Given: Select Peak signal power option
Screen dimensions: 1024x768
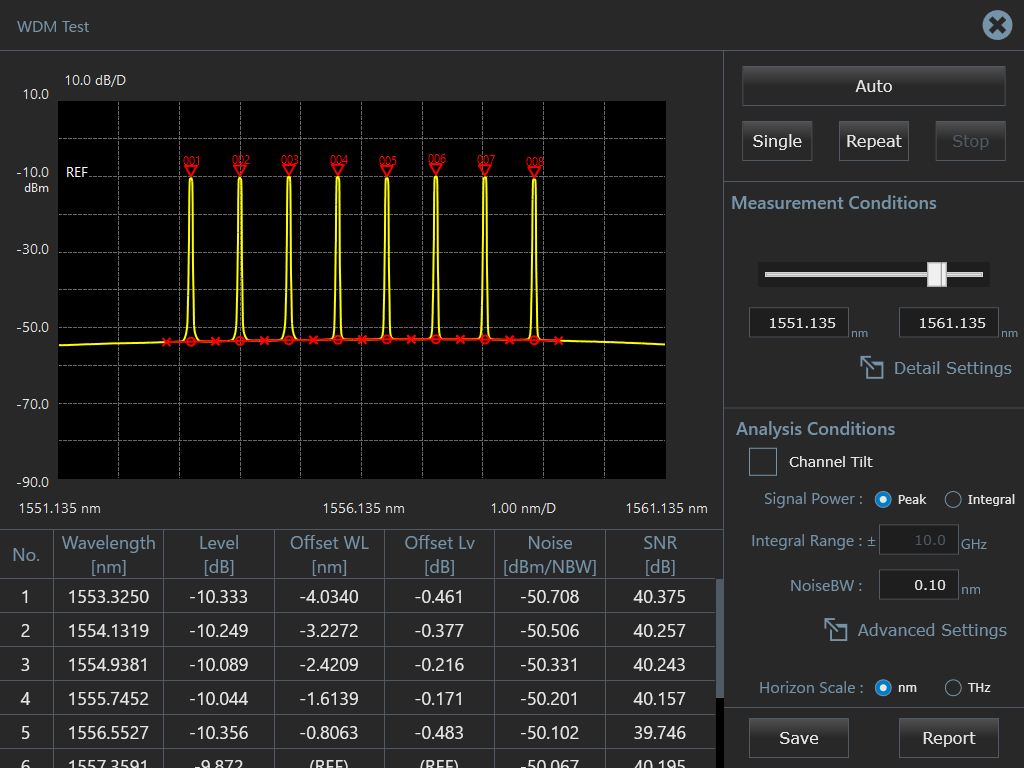Looking at the screenshot, I should click(883, 499).
